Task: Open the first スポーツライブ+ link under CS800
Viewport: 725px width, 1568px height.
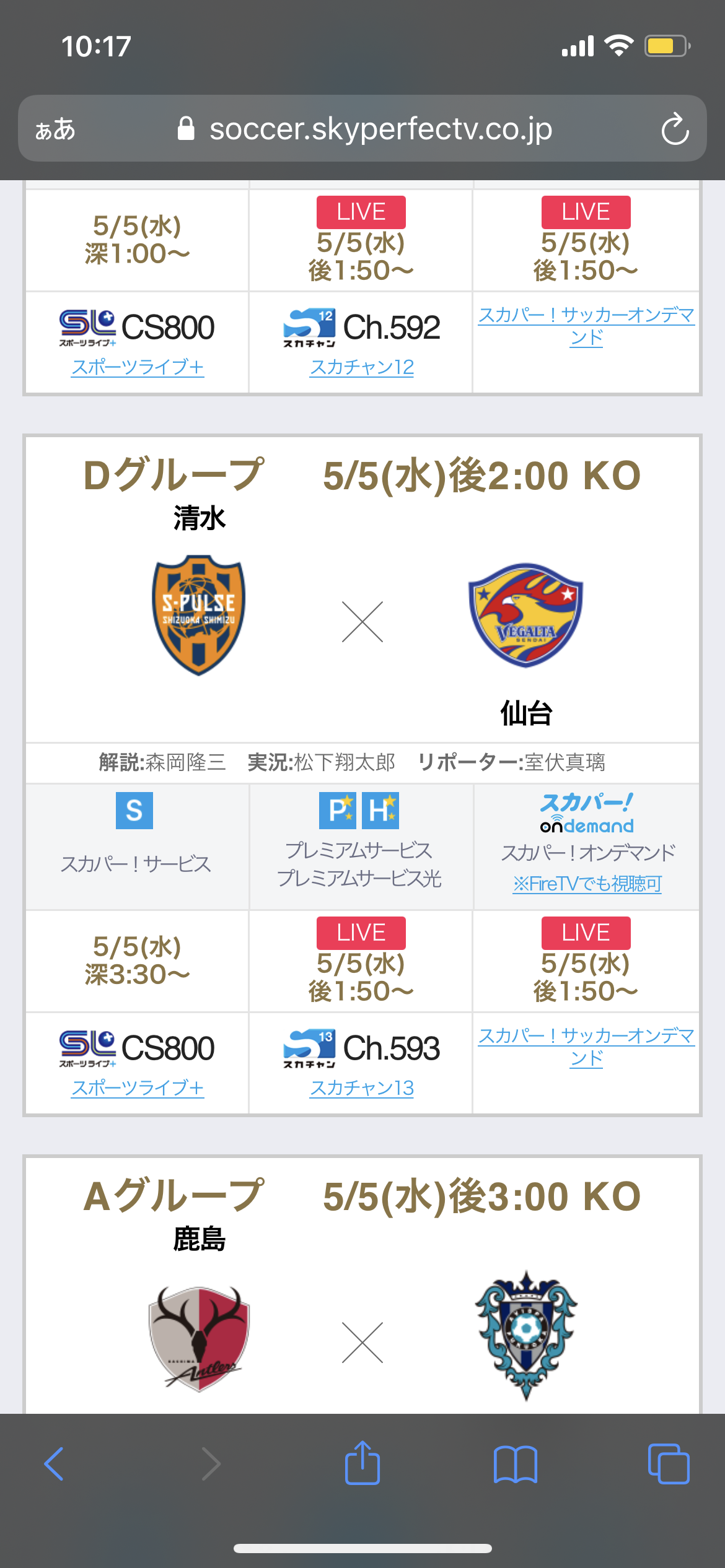Action: [x=138, y=367]
